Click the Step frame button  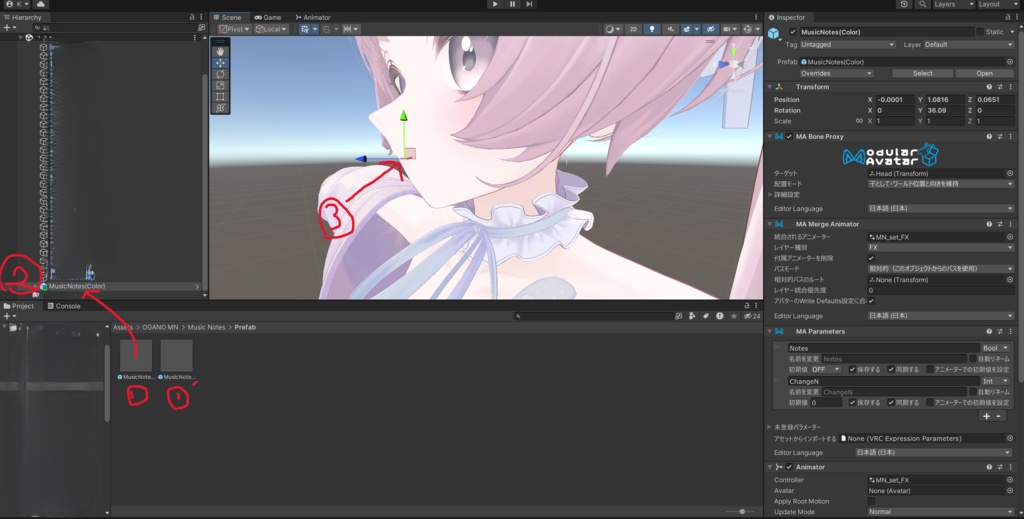pyautogui.click(x=529, y=4)
